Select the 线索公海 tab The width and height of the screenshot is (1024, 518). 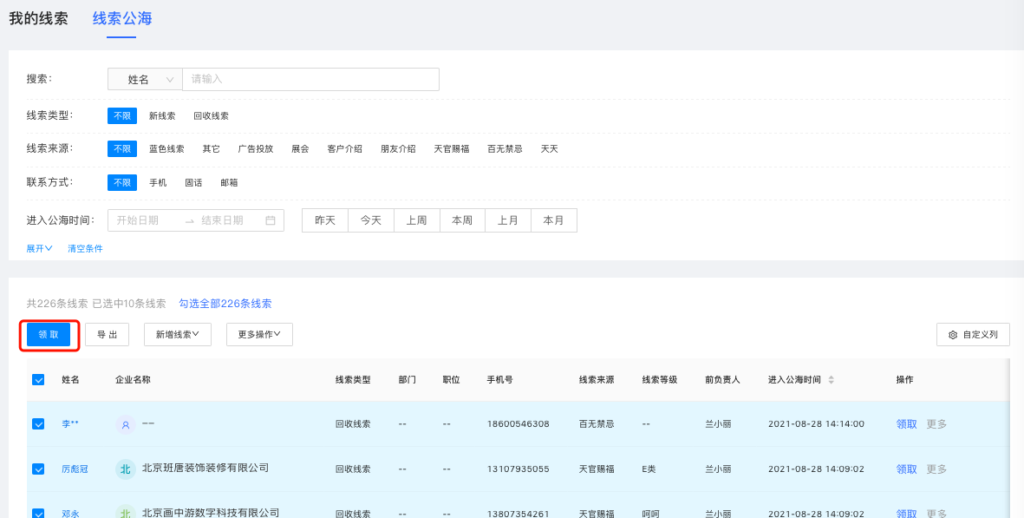[x=121, y=18]
